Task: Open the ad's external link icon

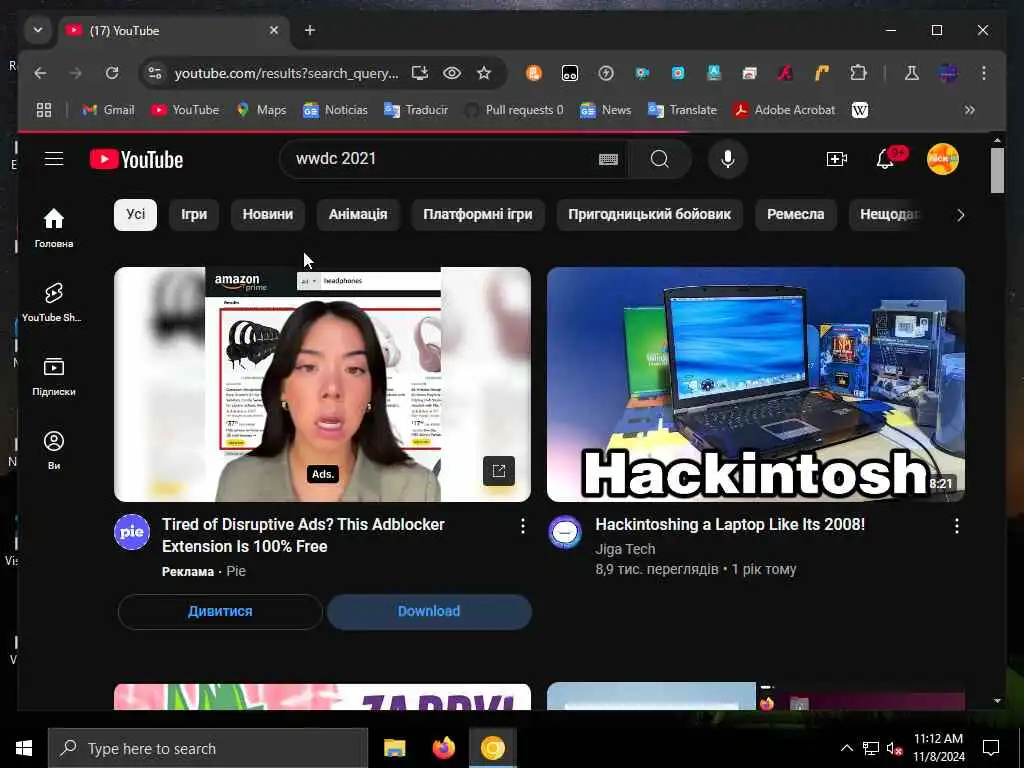Action: click(x=499, y=471)
